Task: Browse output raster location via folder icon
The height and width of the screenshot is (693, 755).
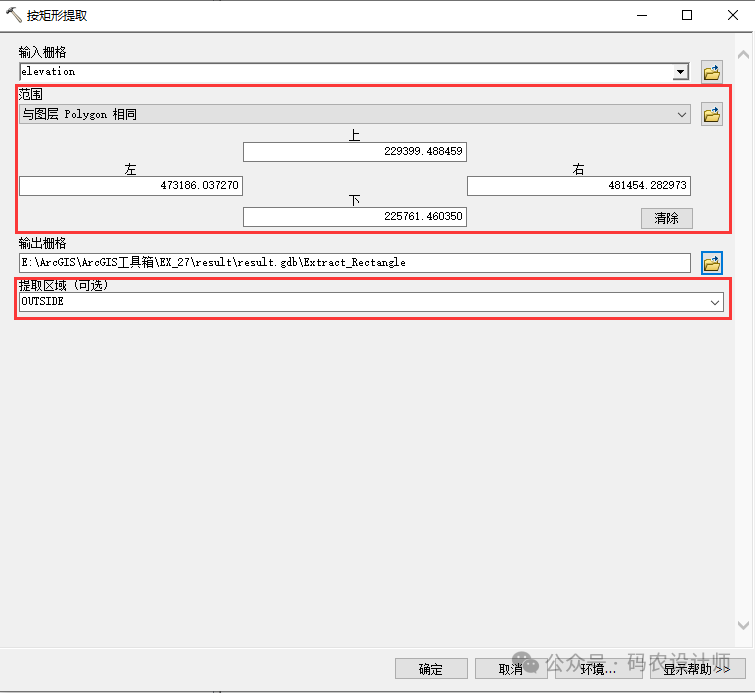Action: (x=711, y=263)
